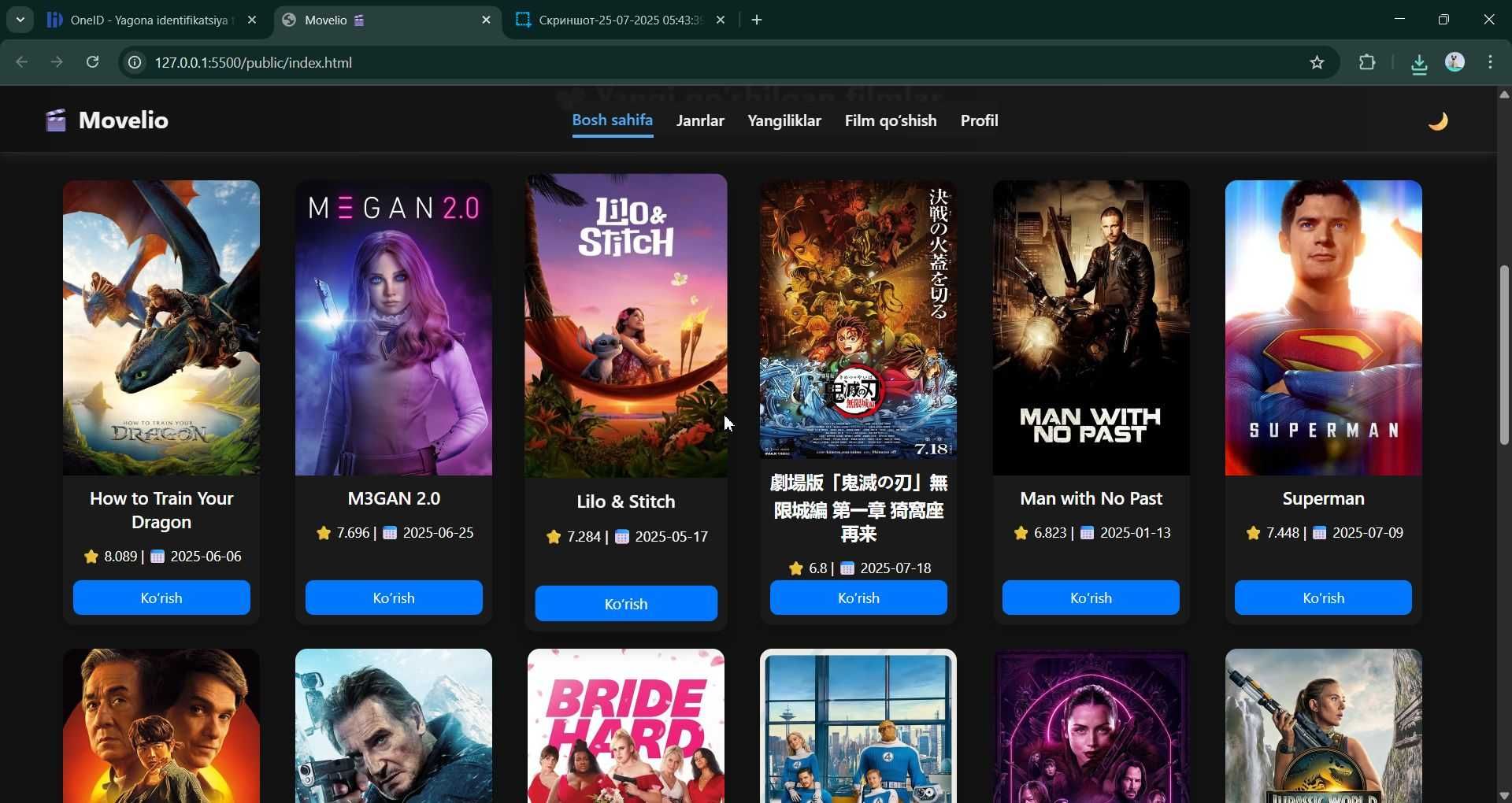Go back with browser back arrow
Screen dimensions: 1512x803
(22, 62)
